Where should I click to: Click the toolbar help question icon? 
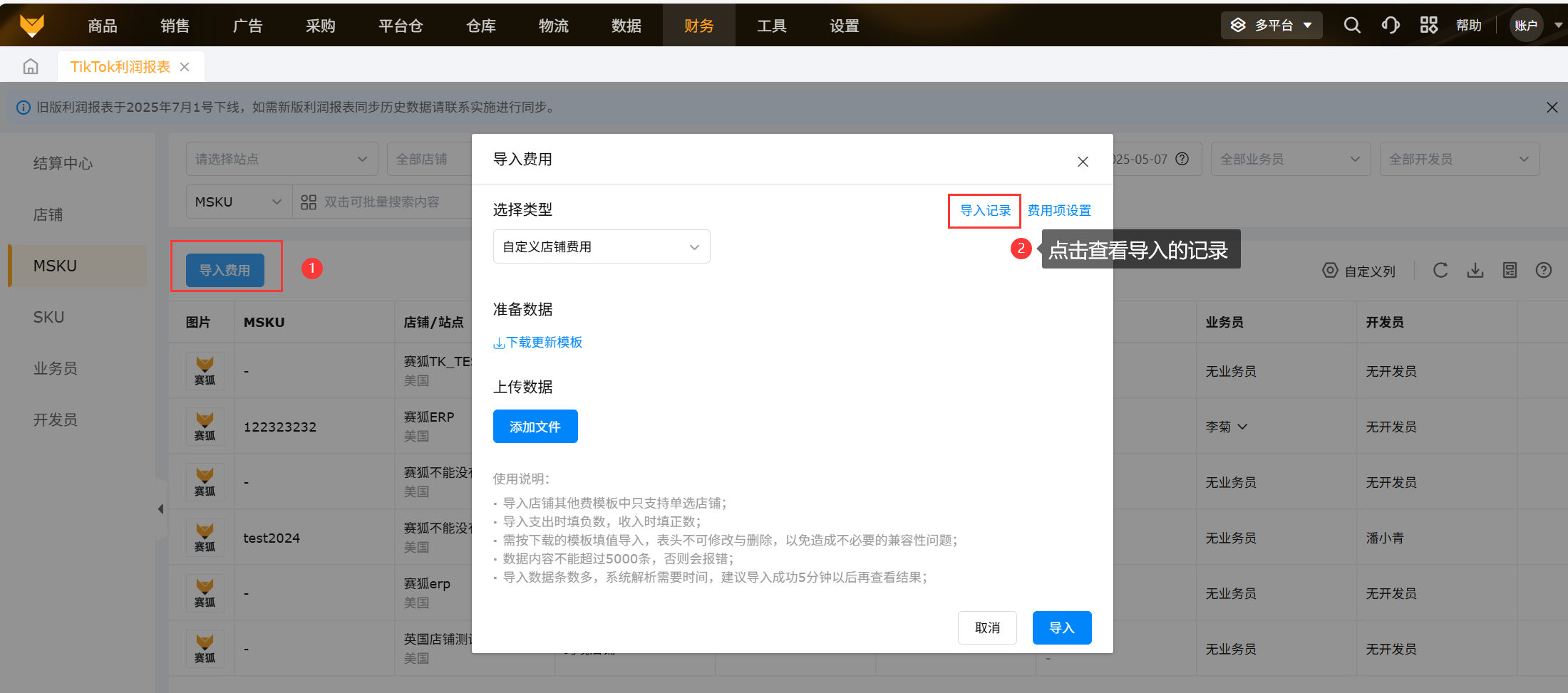click(1544, 271)
